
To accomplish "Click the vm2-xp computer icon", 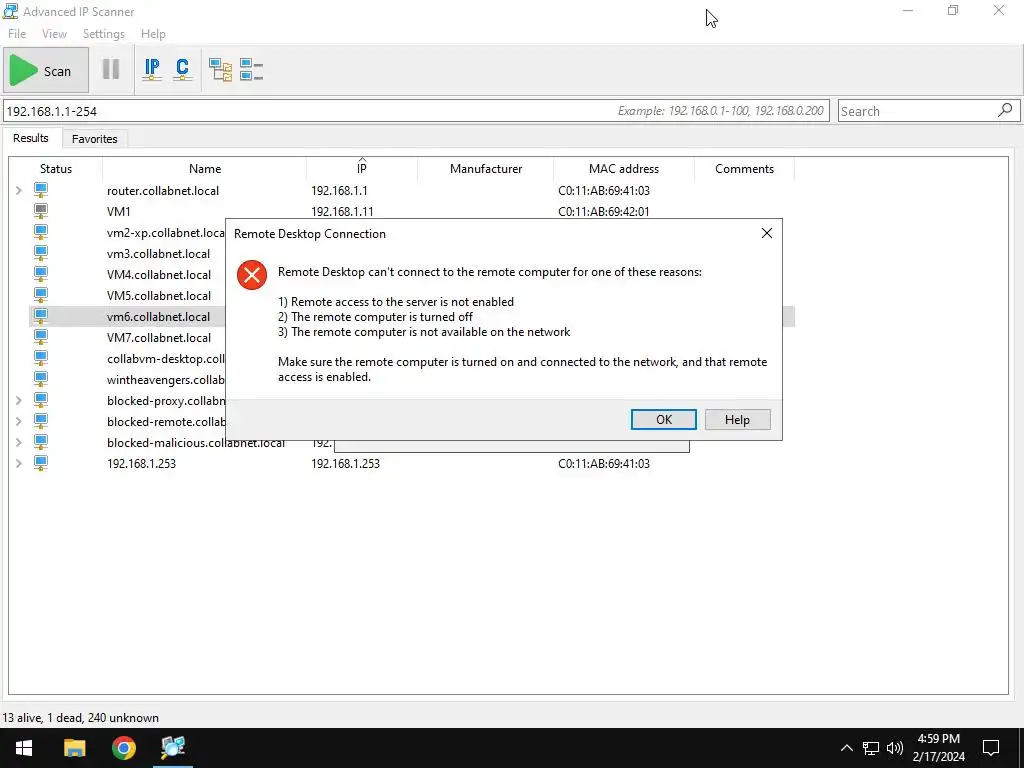I will click(41, 232).
